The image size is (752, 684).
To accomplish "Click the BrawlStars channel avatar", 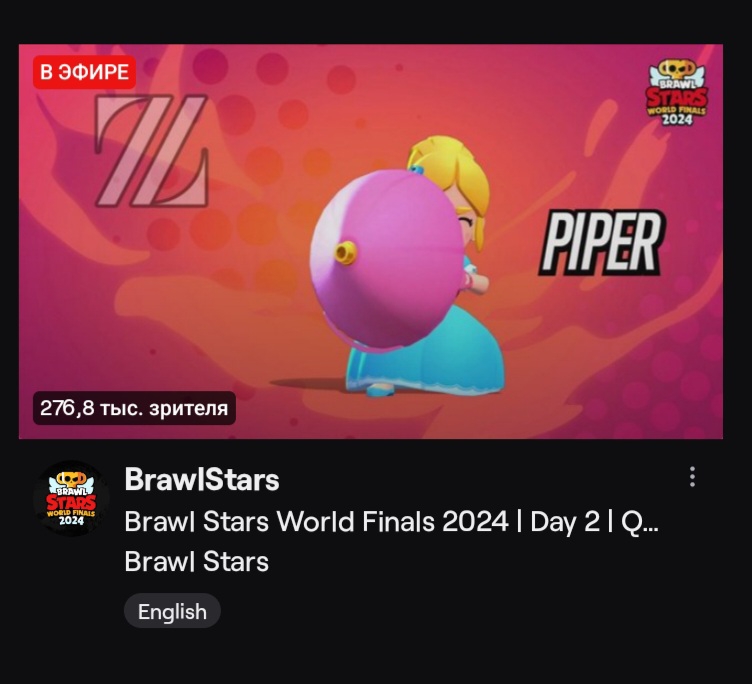I will coord(71,498).
